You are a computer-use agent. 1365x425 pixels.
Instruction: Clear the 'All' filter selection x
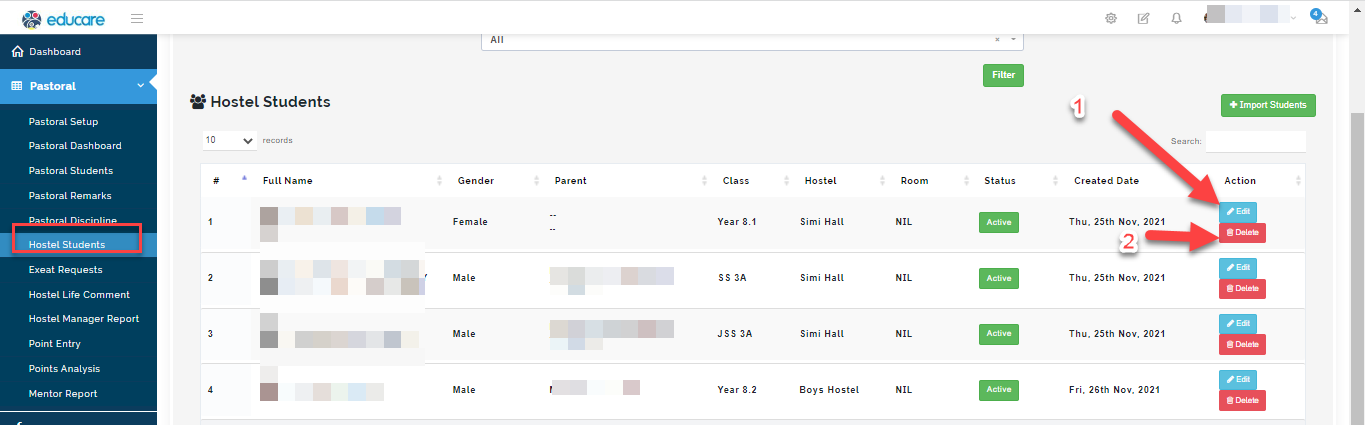(997, 40)
